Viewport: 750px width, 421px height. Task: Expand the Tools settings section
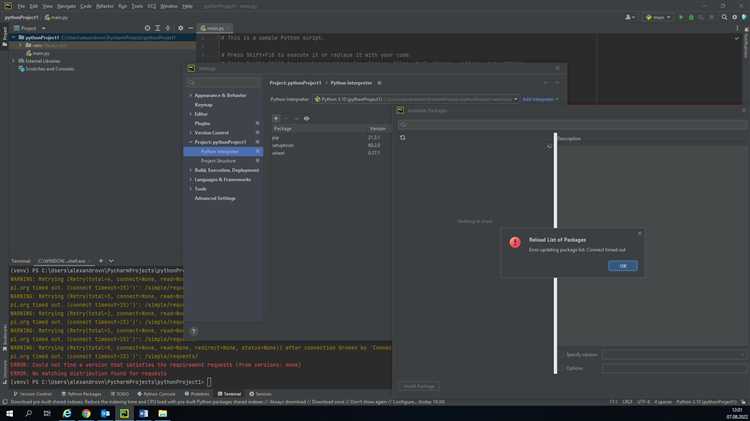190,189
